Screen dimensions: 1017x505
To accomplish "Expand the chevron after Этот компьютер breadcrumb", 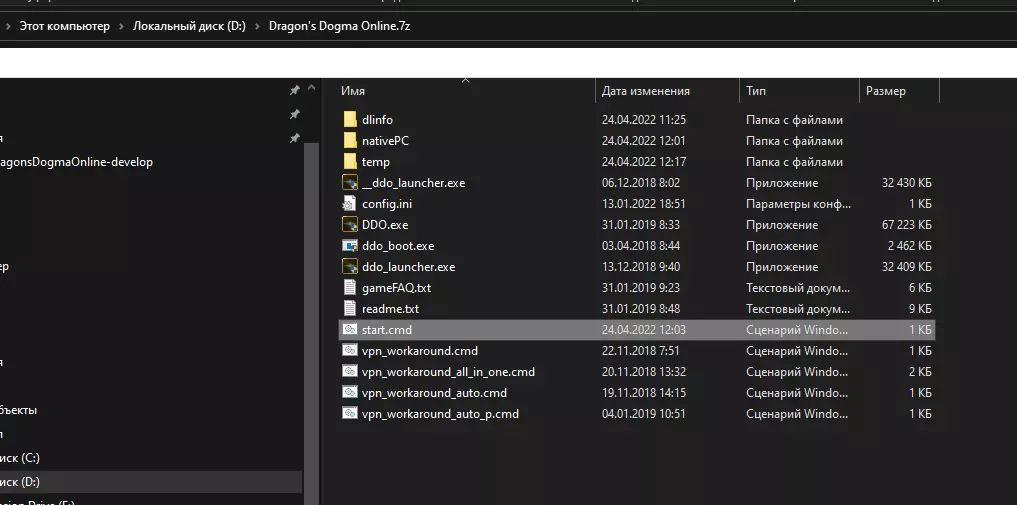I will click(x=121, y=27).
